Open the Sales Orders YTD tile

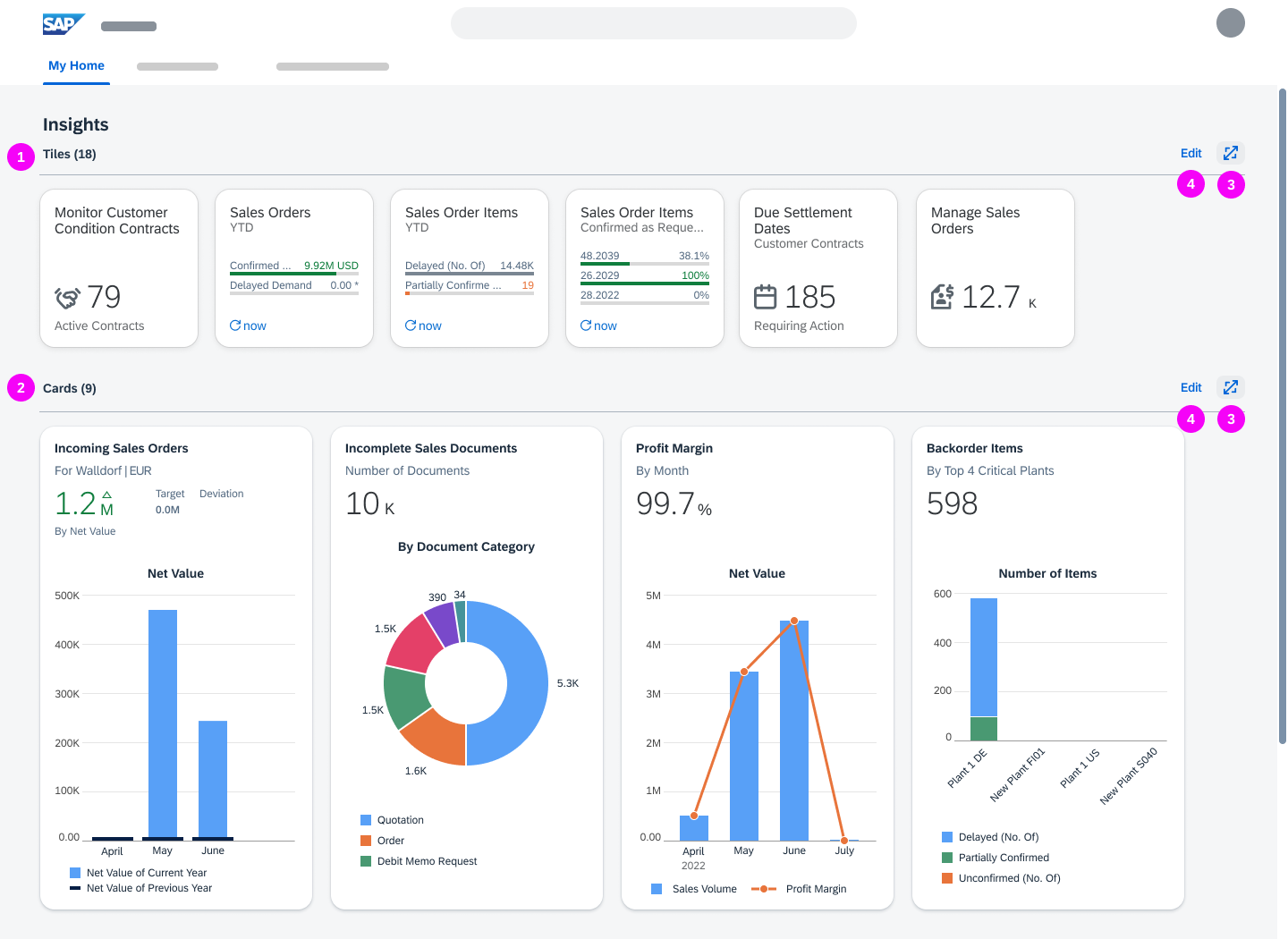pos(294,268)
